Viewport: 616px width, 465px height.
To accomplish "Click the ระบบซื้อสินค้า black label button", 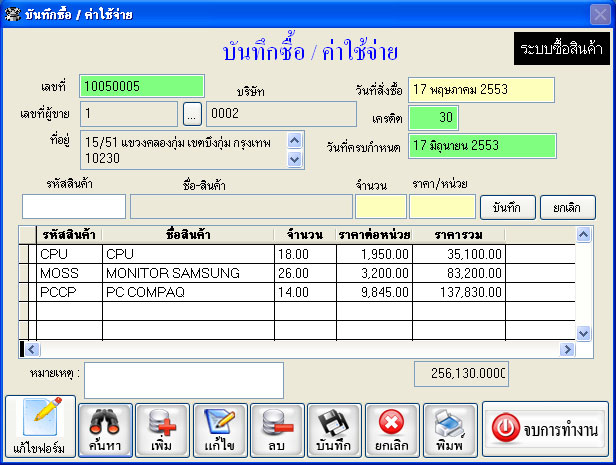I will (x=562, y=48).
